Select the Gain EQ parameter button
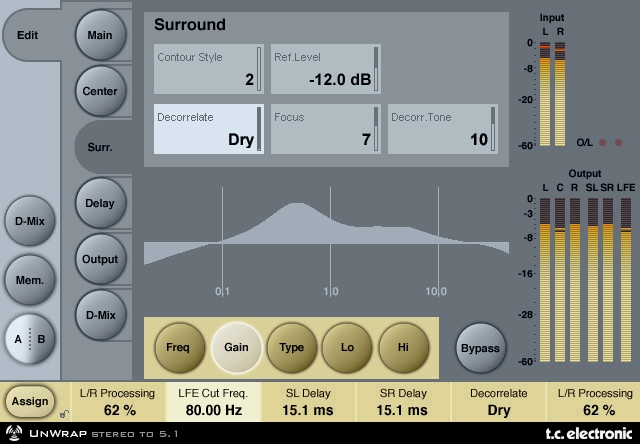The image size is (640, 444). (x=236, y=348)
